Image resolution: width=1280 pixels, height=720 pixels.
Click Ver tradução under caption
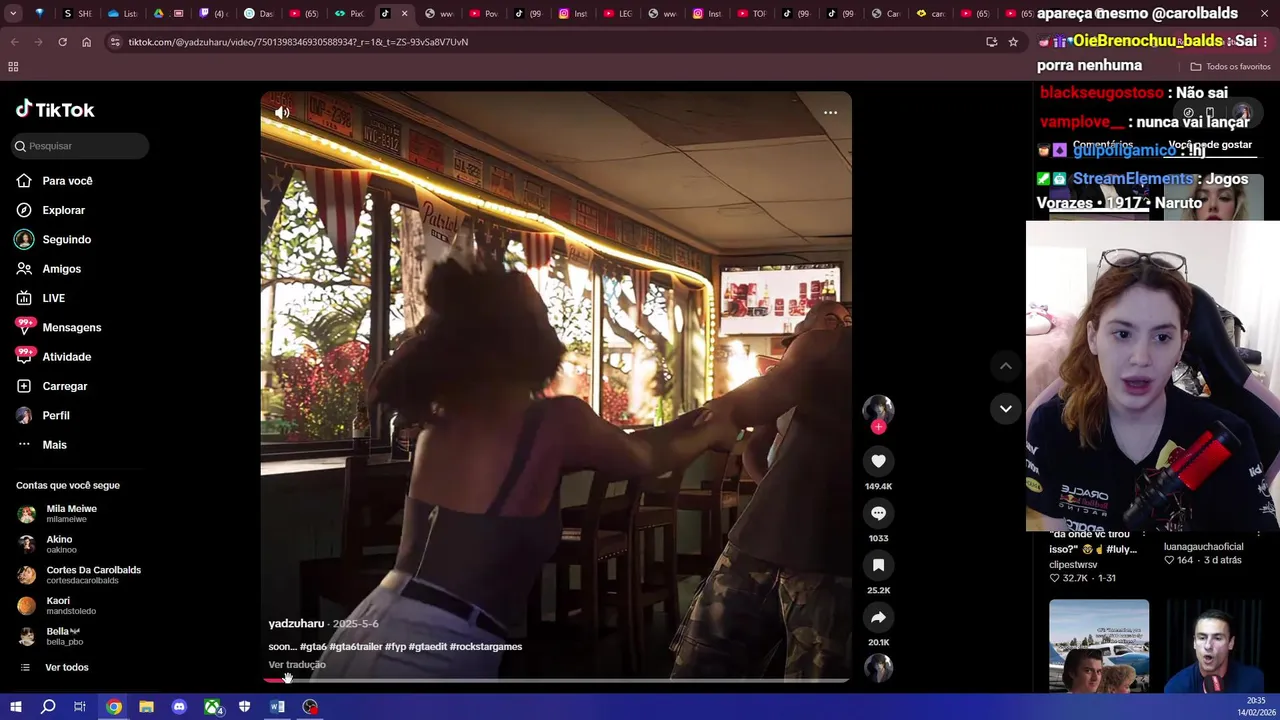click(x=297, y=665)
